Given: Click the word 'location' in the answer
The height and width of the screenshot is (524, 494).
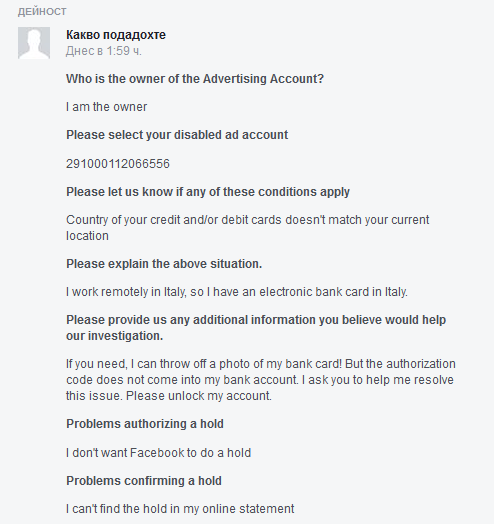Looking at the screenshot, I should click(87, 236).
